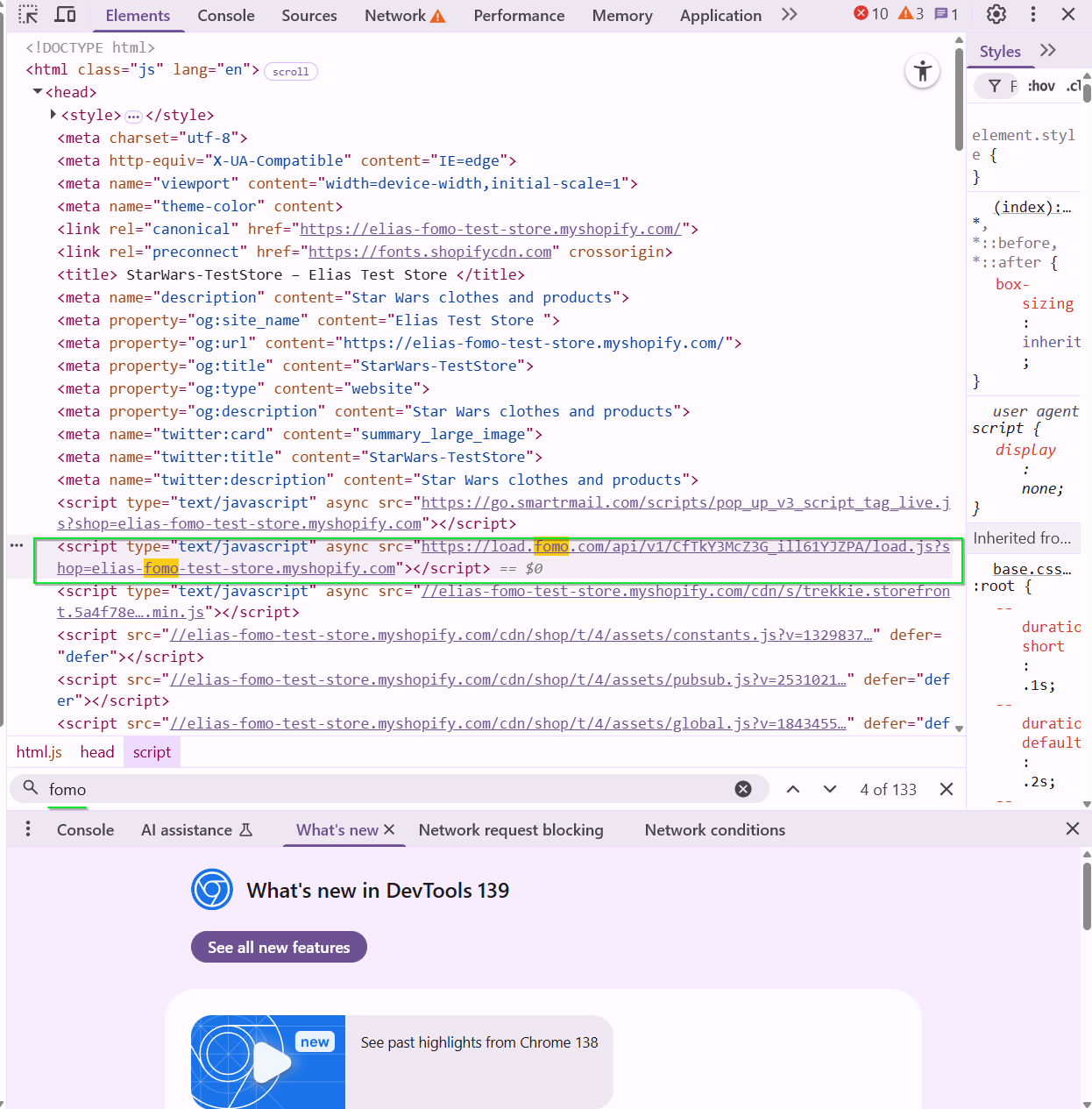Open the Performance tab
Image resolution: width=1092 pixels, height=1109 pixels.
click(519, 16)
